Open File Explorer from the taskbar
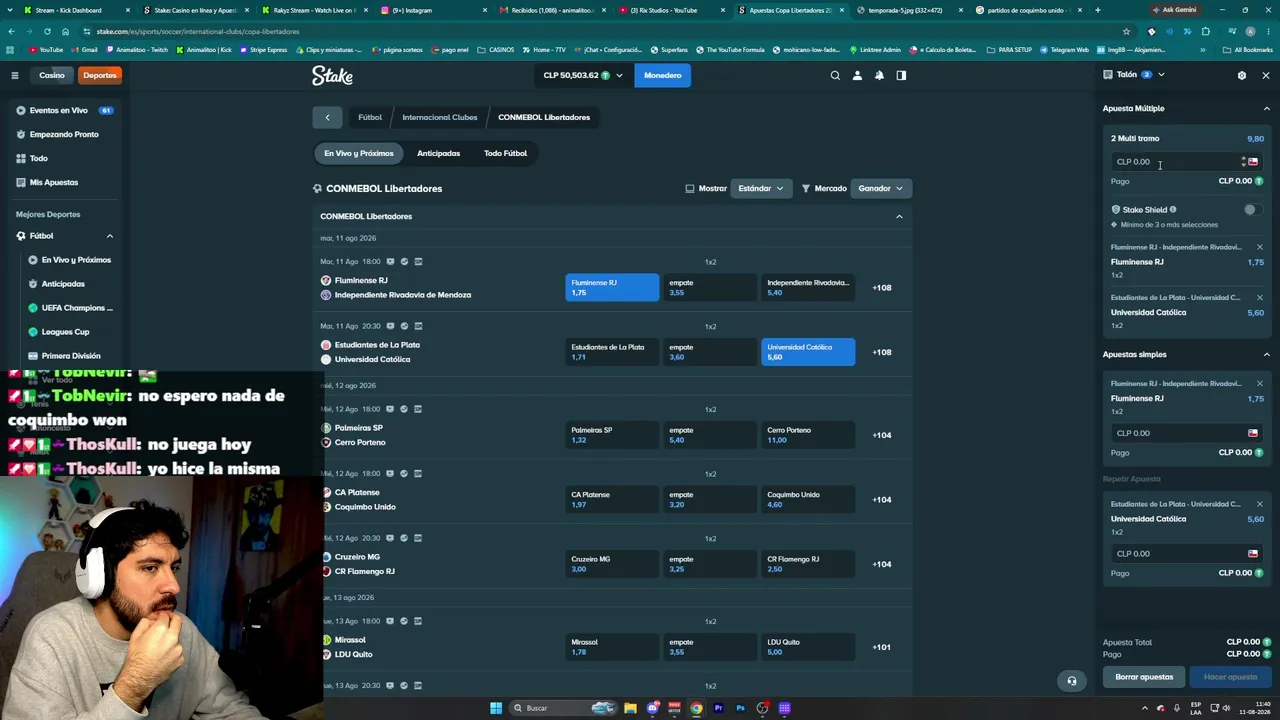 click(x=630, y=708)
